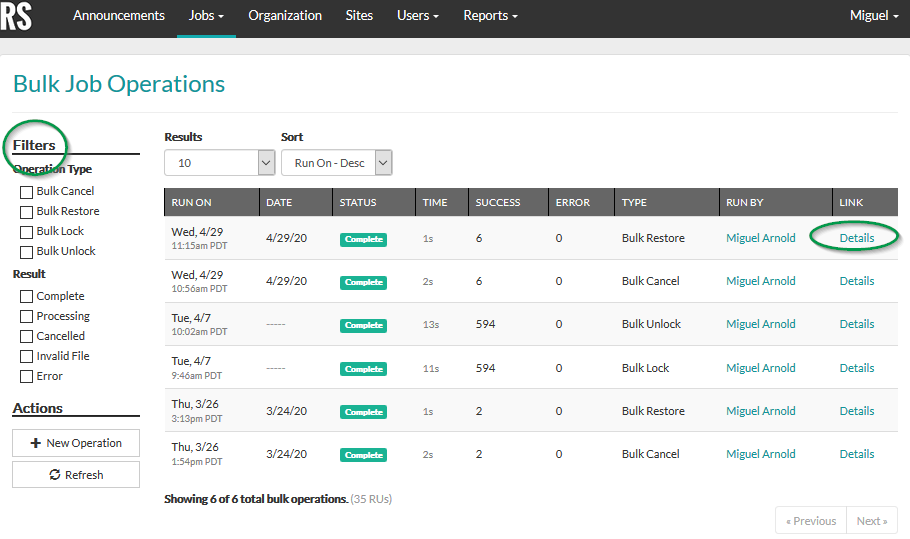The height and width of the screenshot is (539, 910).
Task: Go to Announcements
Action: coord(119,16)
